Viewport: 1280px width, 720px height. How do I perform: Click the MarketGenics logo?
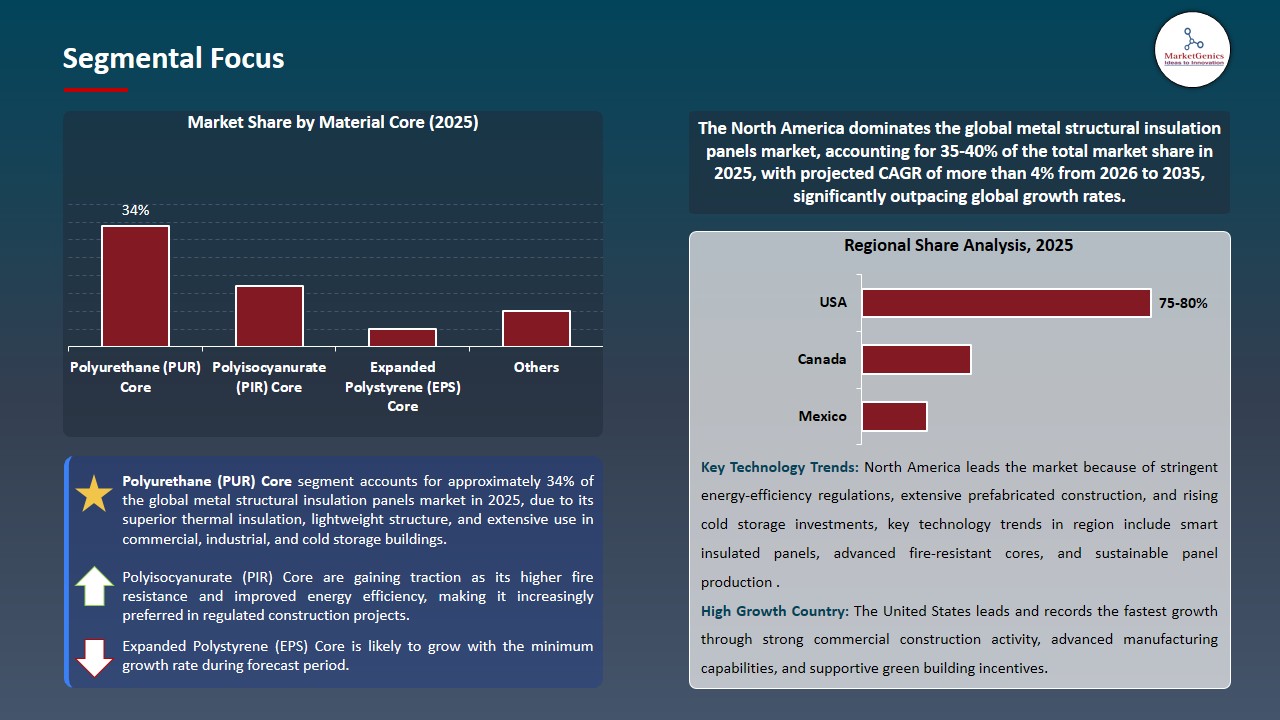1192,49
